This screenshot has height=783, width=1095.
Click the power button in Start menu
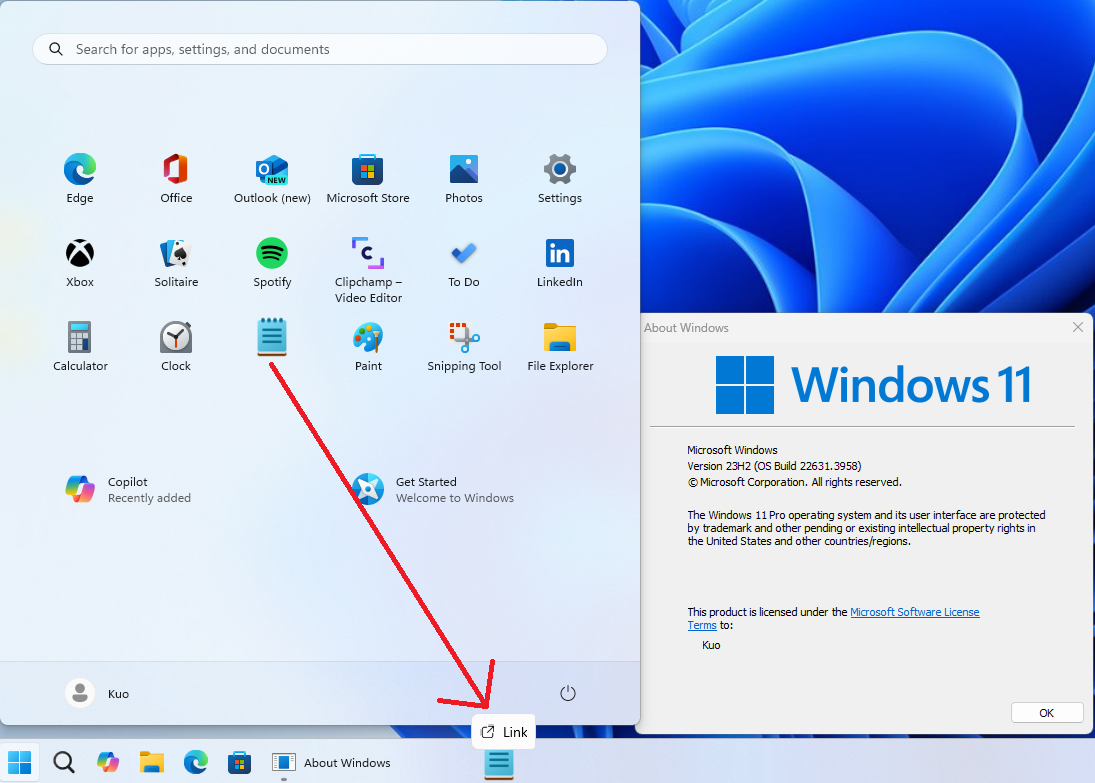click(568, 693)
